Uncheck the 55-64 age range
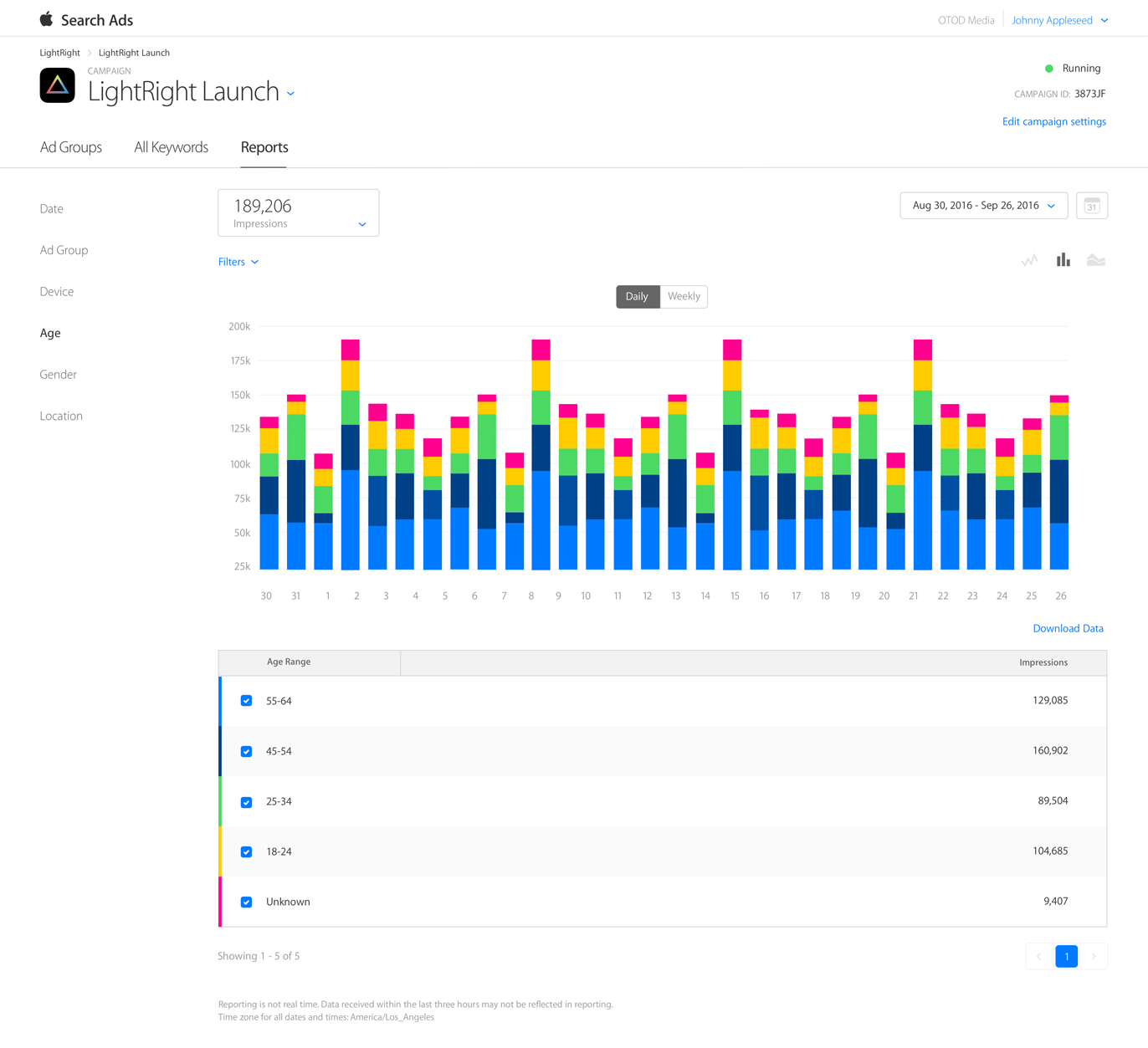The width and height of the screenshot is (1148, 1048). click(x=246, y=701)
